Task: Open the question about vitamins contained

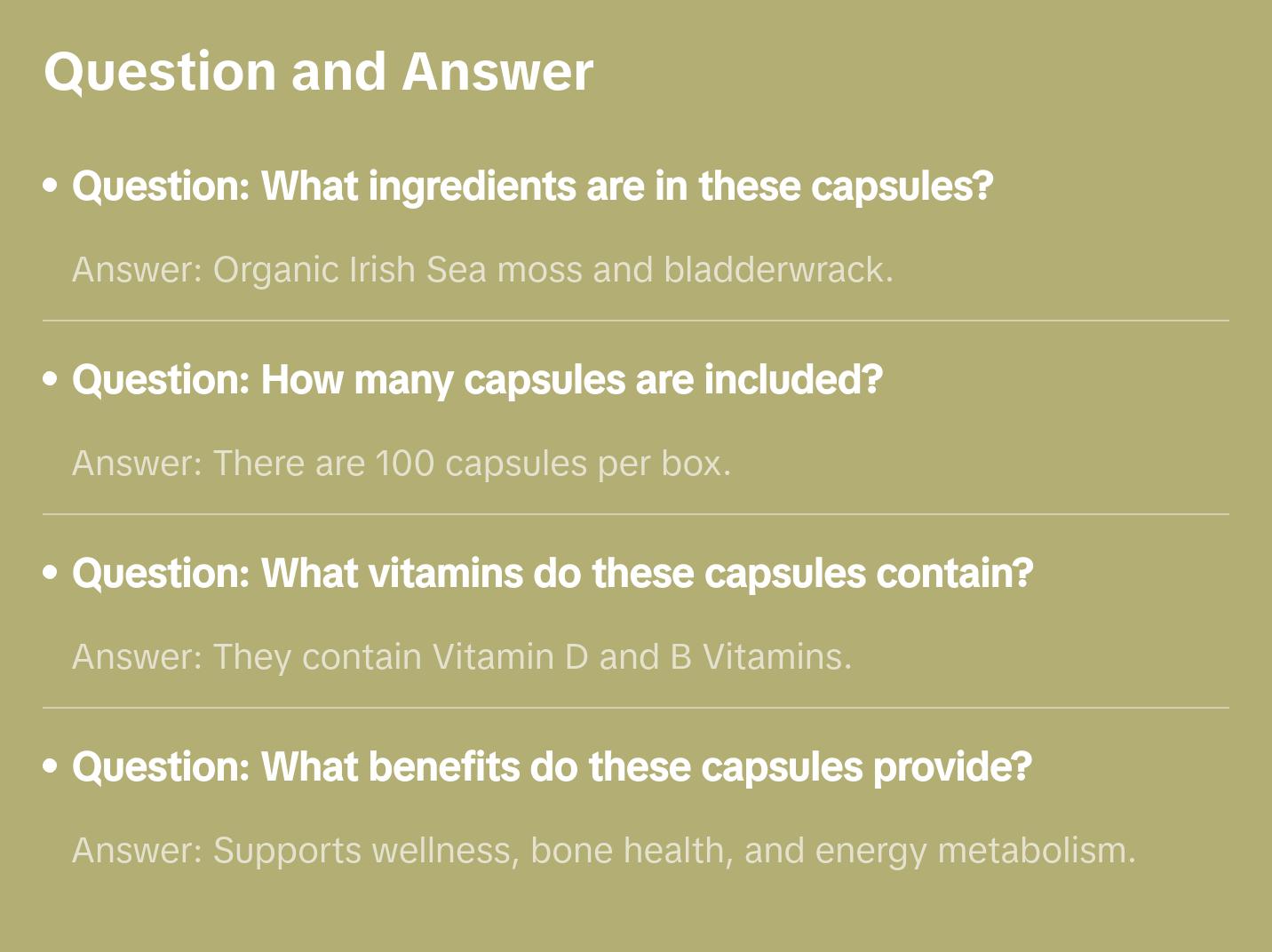Action: point(553,574)
